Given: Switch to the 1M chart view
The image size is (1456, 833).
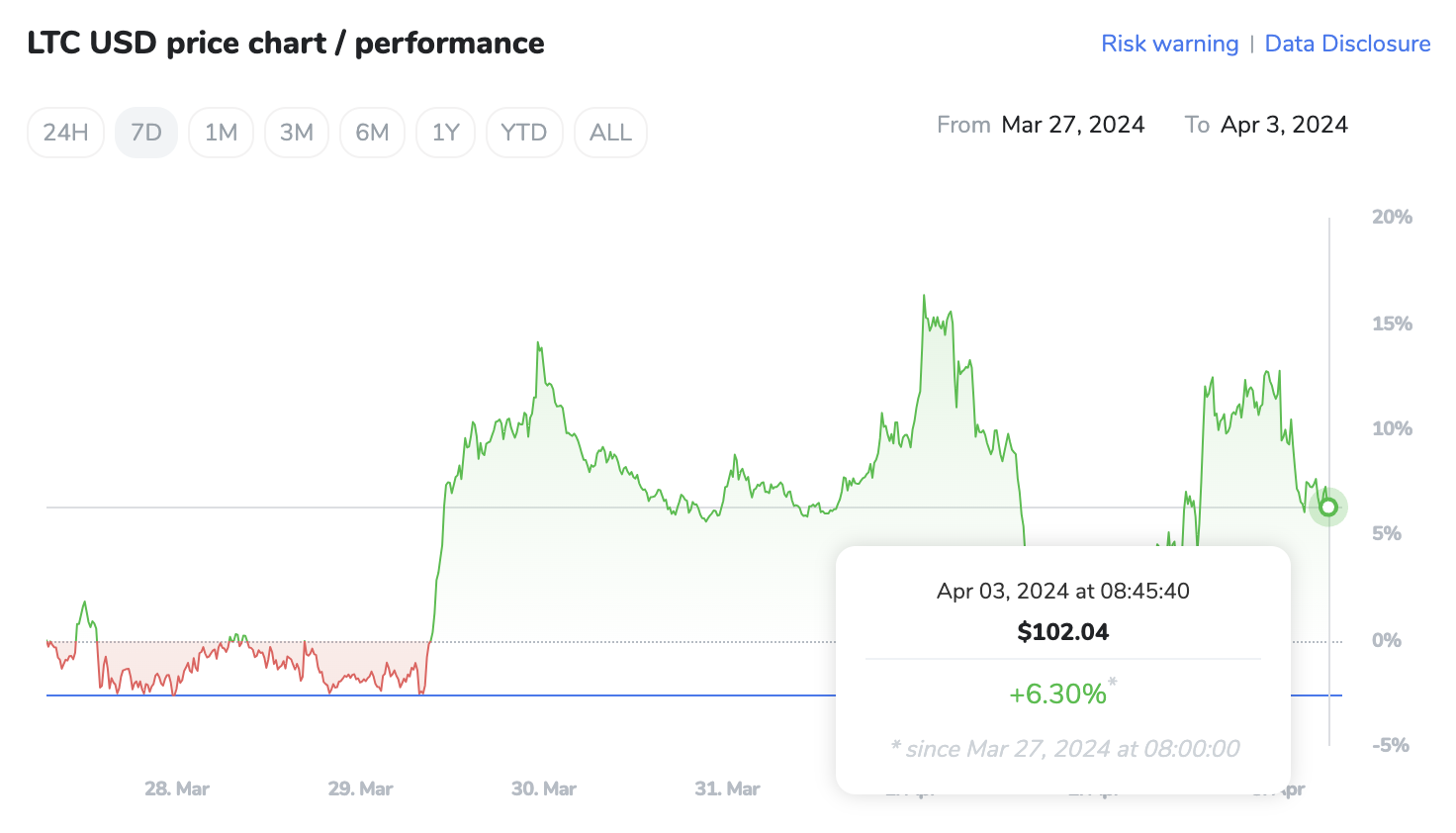Looking at the screenshot, I should click(221, 132).
